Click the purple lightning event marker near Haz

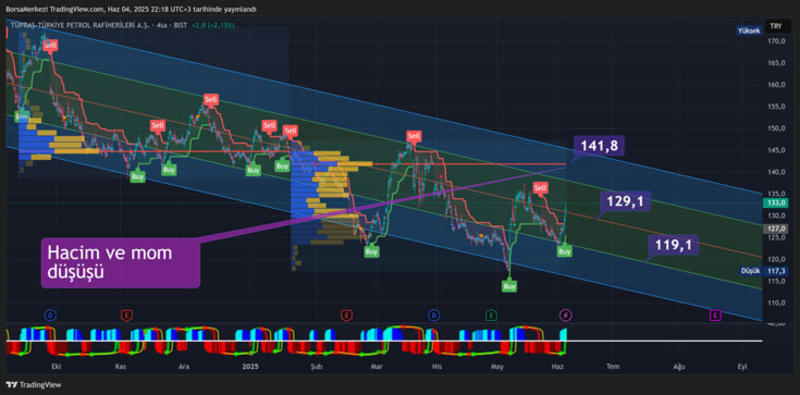tap(566, 315)
